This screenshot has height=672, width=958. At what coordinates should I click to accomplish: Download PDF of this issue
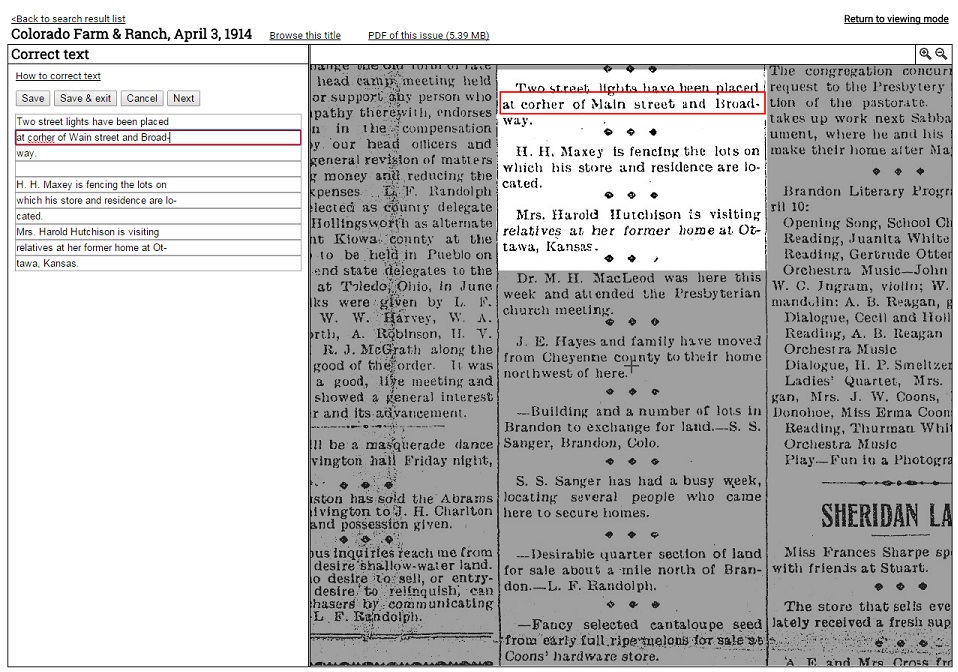tap(428, 36)
